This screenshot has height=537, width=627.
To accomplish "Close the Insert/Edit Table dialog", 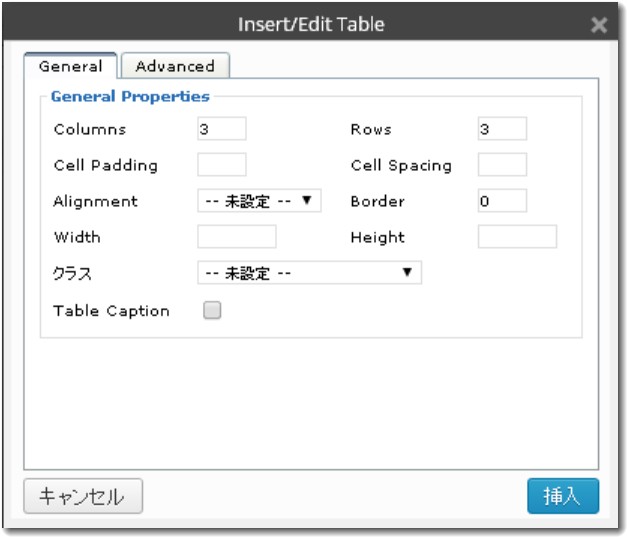I will pyautogui.click(x=599, y=25).
